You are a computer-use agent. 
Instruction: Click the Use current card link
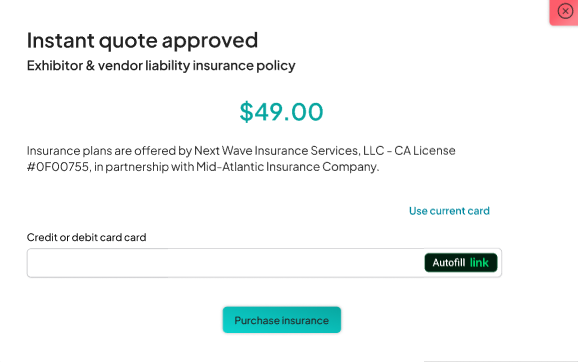coord(449,211)
